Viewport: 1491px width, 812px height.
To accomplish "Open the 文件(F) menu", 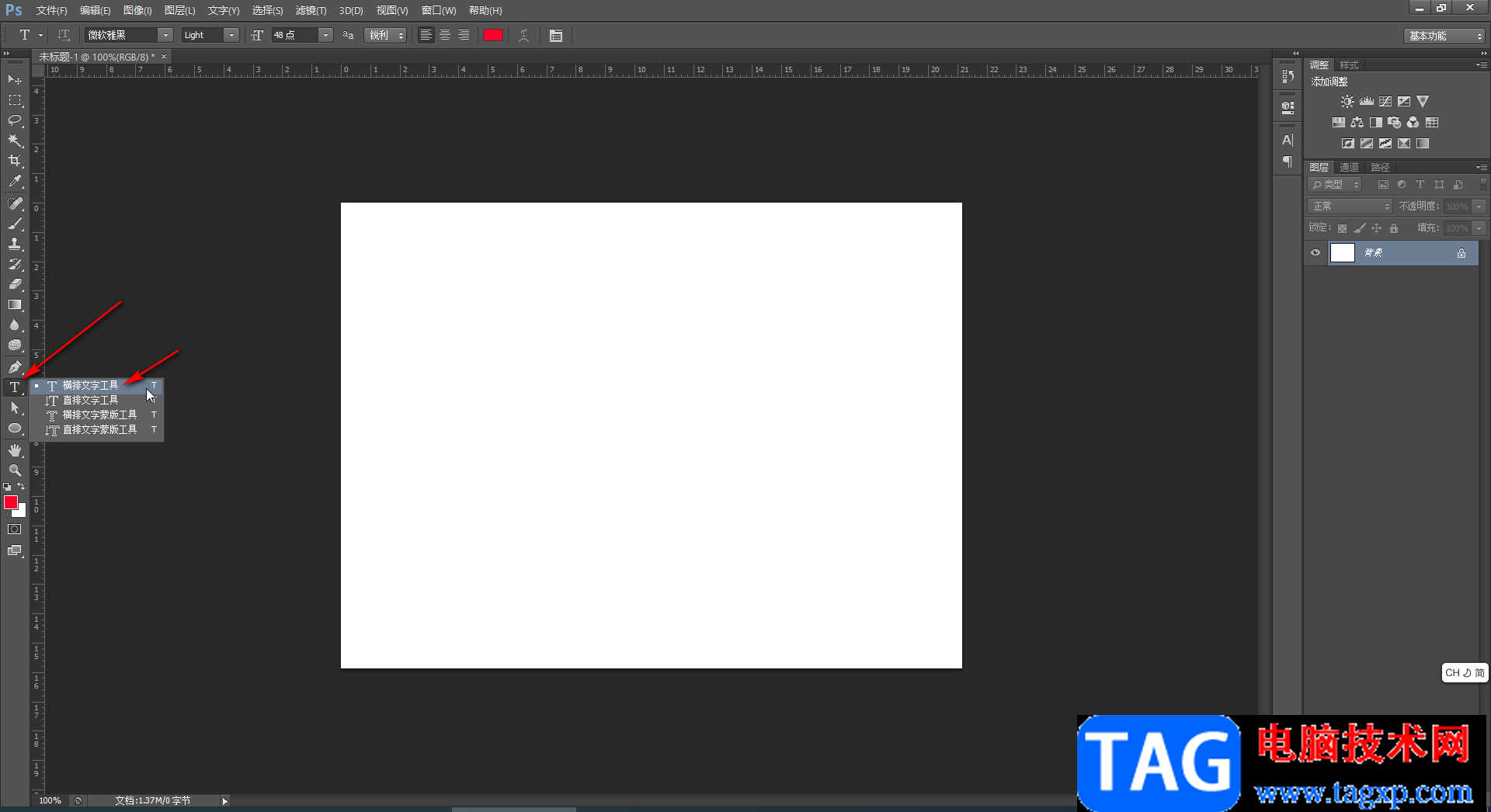I will tap(51, 11).
